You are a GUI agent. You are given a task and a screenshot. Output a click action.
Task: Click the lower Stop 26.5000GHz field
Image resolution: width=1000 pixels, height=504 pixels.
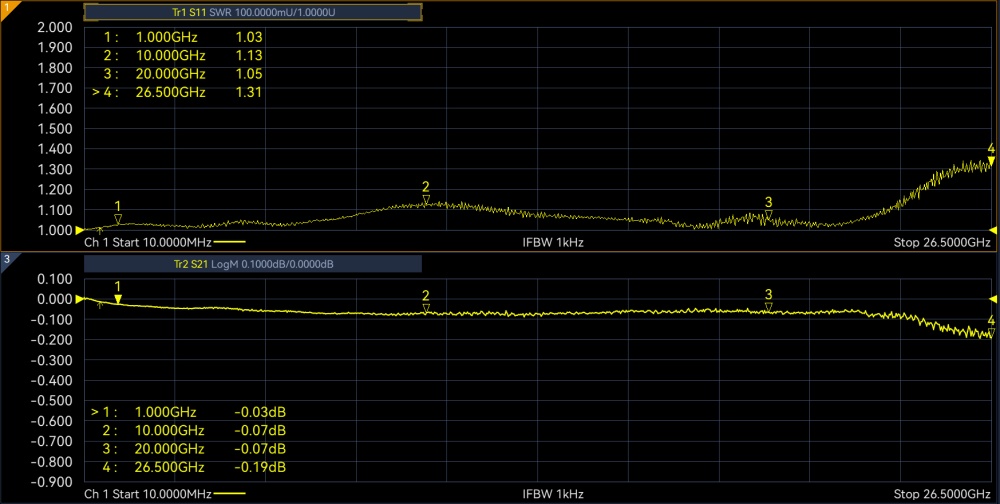click(x=941, y=494)
